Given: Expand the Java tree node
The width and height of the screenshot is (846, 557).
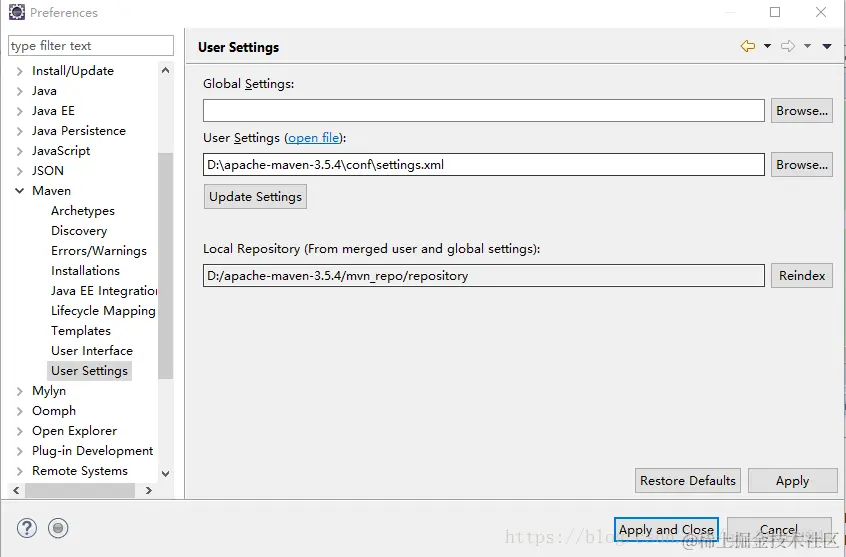Looking at the screenshot, I should click(19, 91).
